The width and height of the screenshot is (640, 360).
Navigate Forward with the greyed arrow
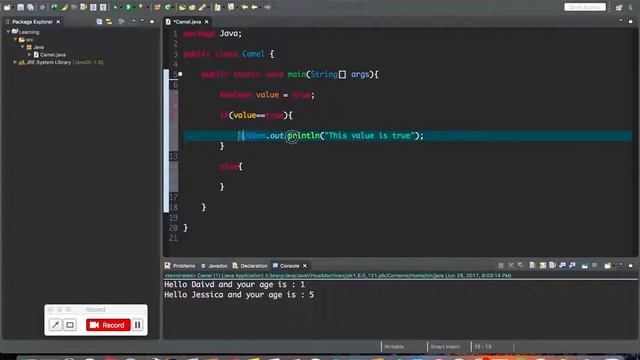(267, 7)
